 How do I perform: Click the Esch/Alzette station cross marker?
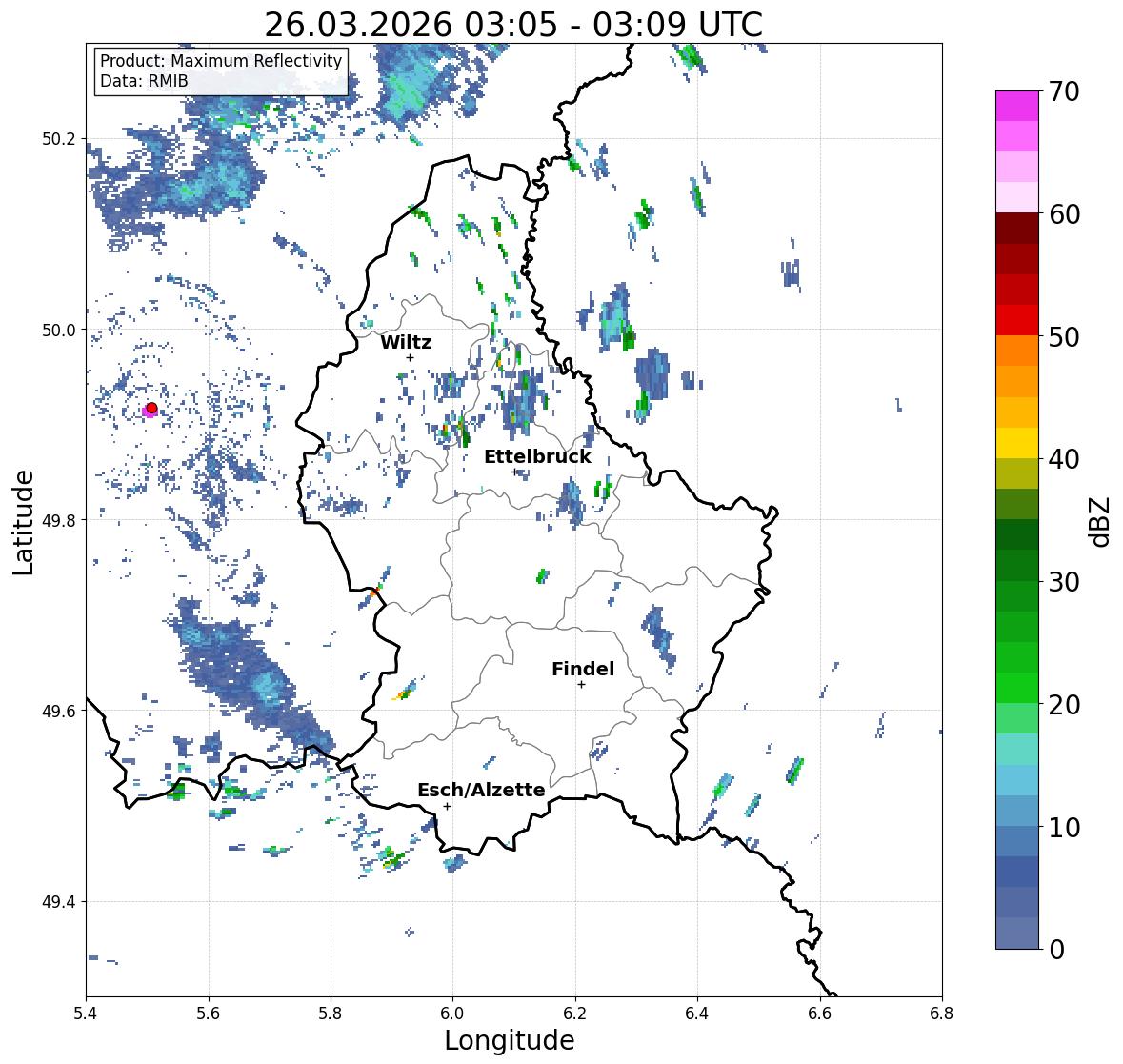447,806
